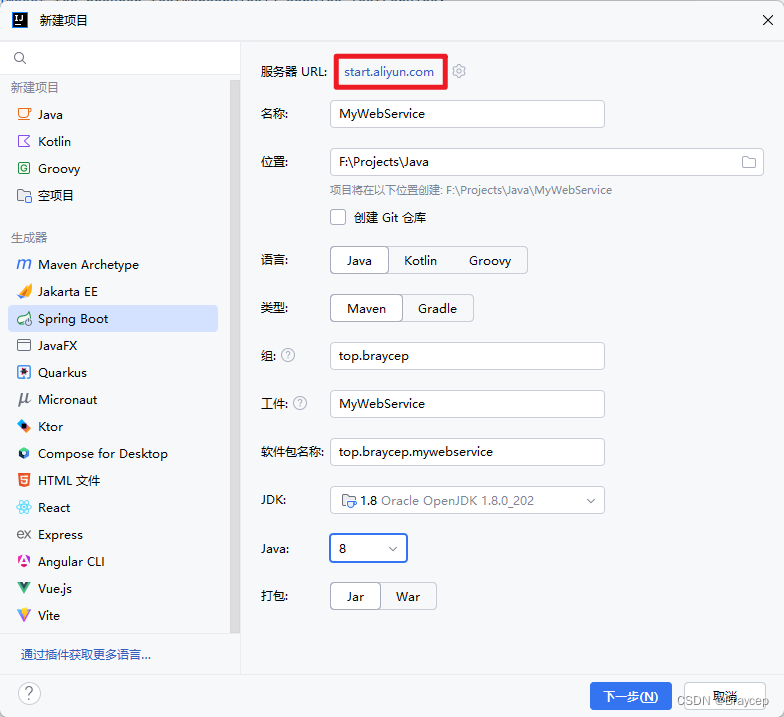This screenshot has height=717, width=784.
Task: Click the sidebar search field
Action: coord(120,58)
